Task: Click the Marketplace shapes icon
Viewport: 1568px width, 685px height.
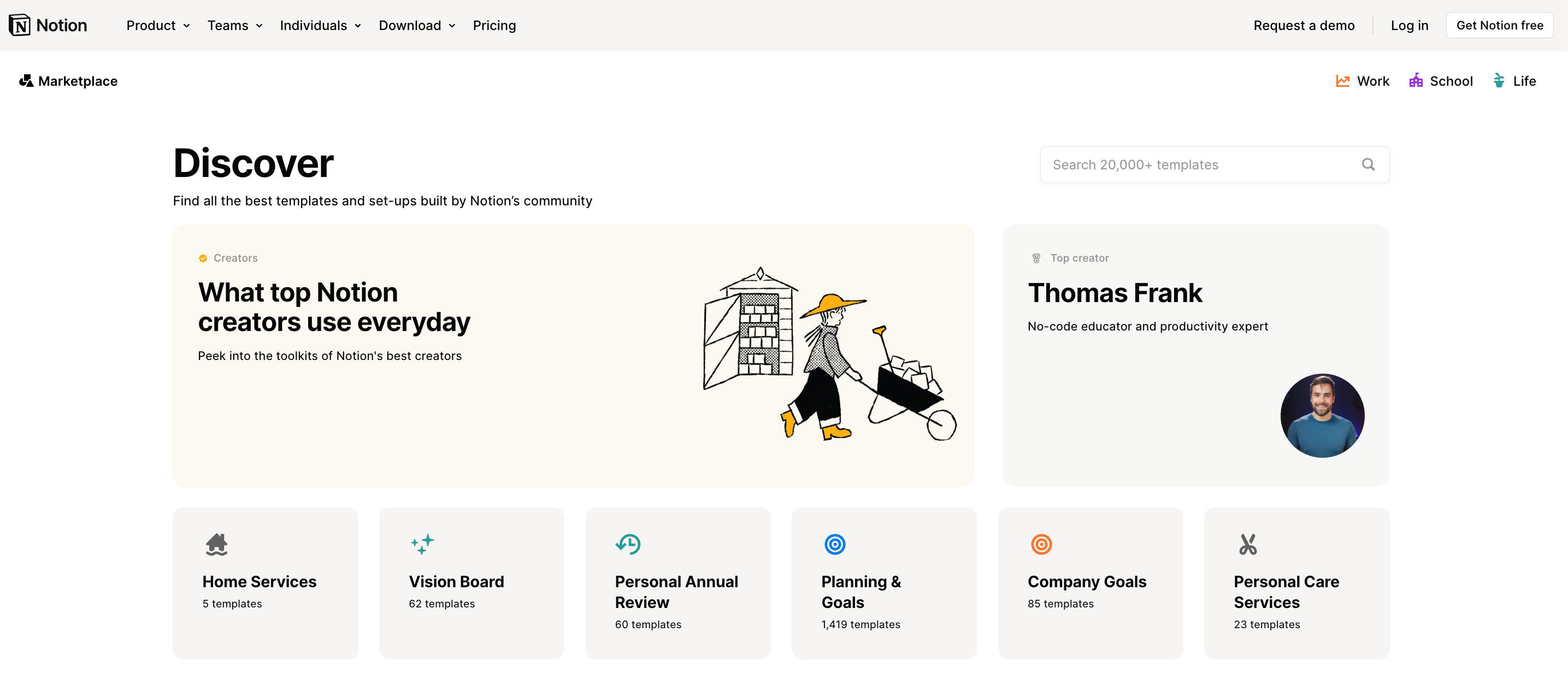Action: coord(26,81)
